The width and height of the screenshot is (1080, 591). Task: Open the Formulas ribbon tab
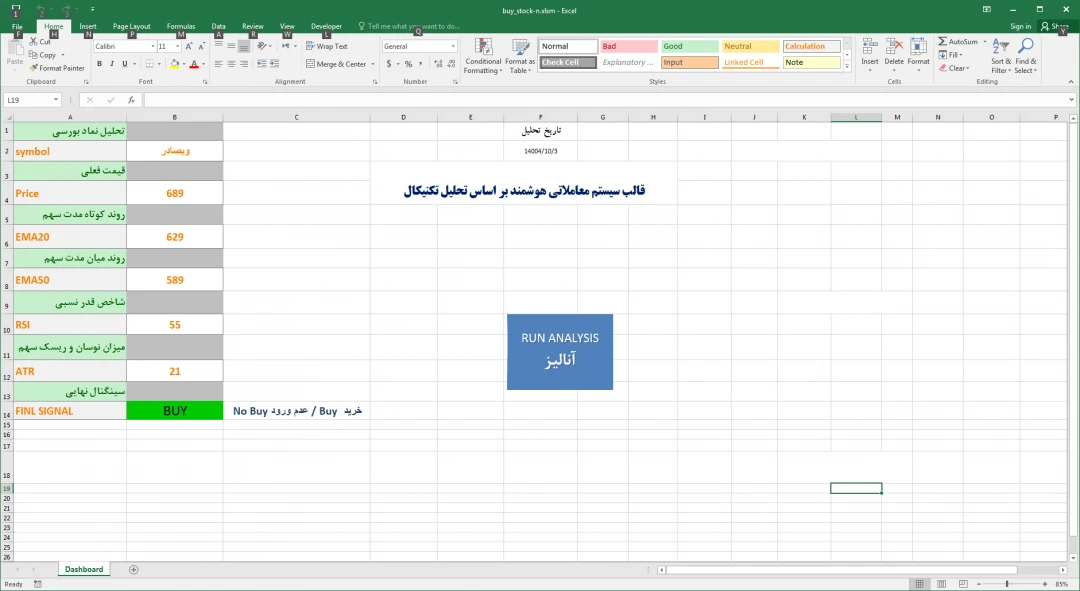(181, 26)
